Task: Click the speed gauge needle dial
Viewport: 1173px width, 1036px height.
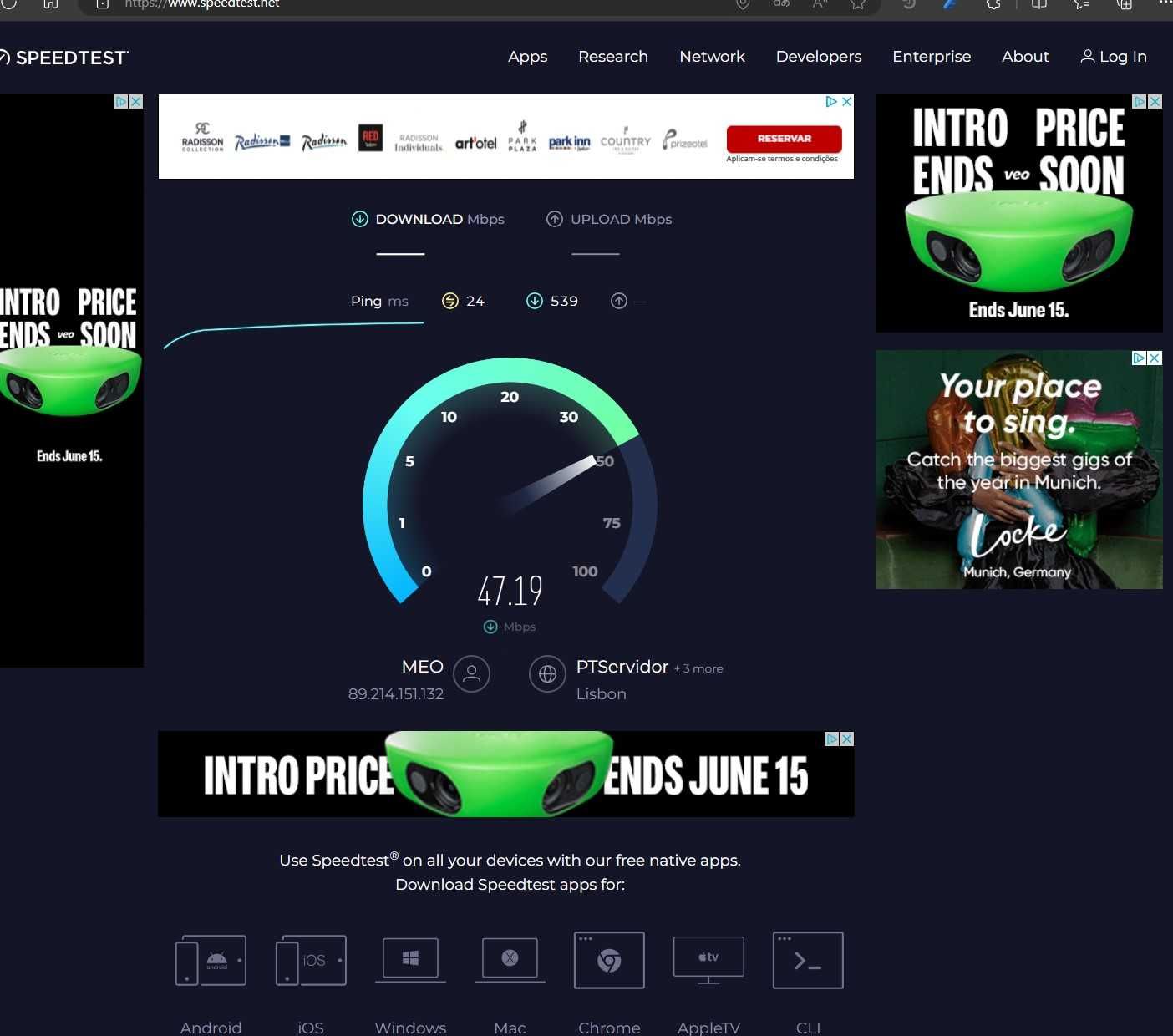Action: 547,483
